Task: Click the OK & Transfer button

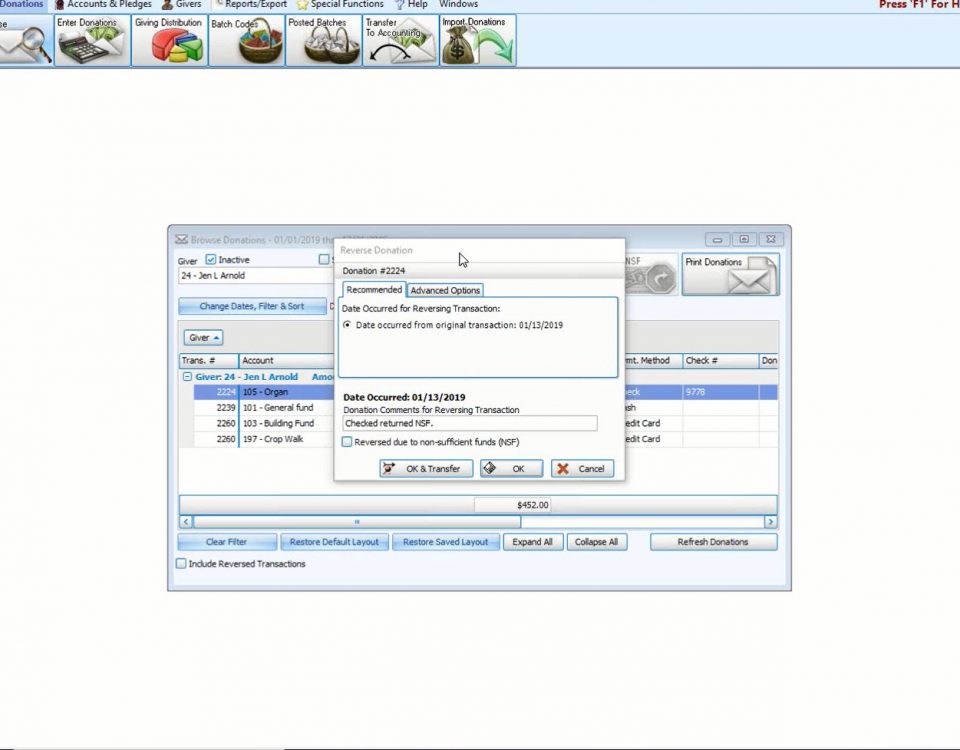Action: tap(426, 468)
